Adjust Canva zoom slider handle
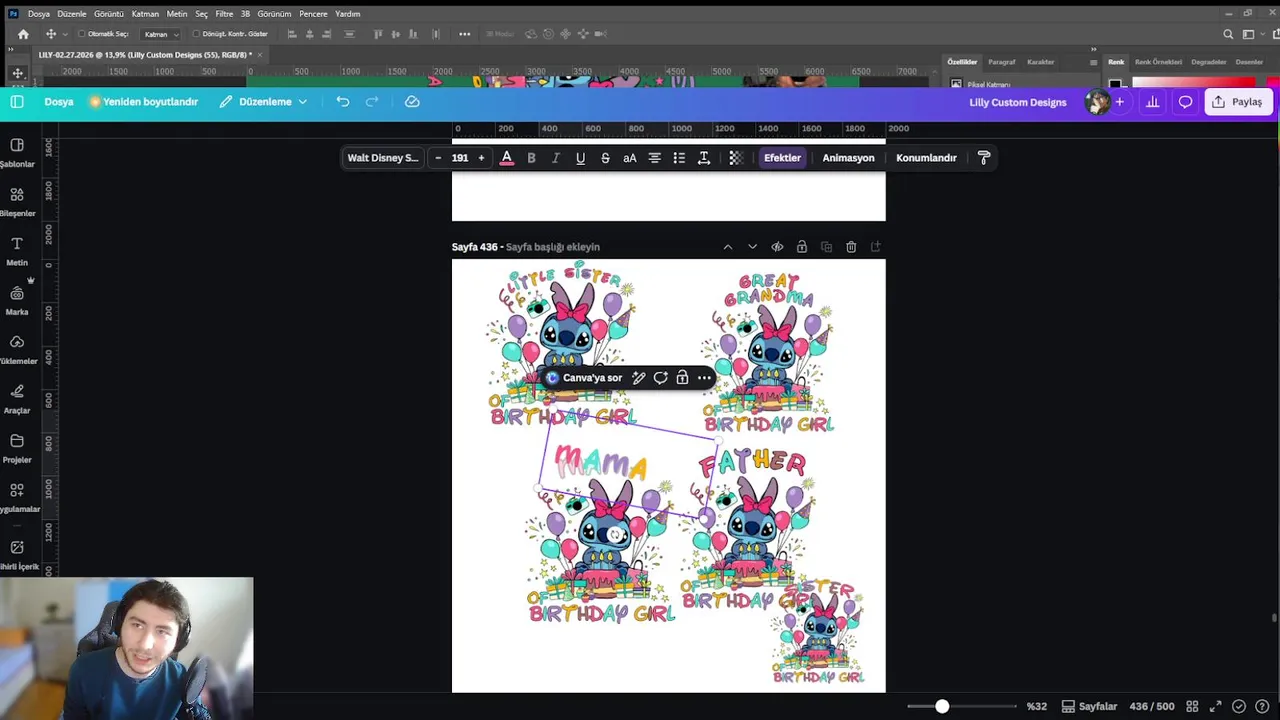This screenshot has width=1280, height=720. pos(942,707)
